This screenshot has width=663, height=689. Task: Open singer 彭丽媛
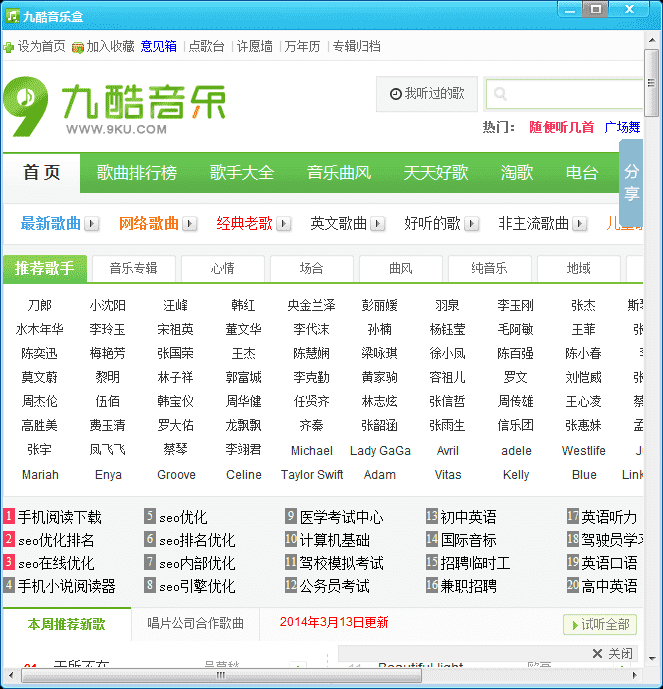(x=380, y=305)
